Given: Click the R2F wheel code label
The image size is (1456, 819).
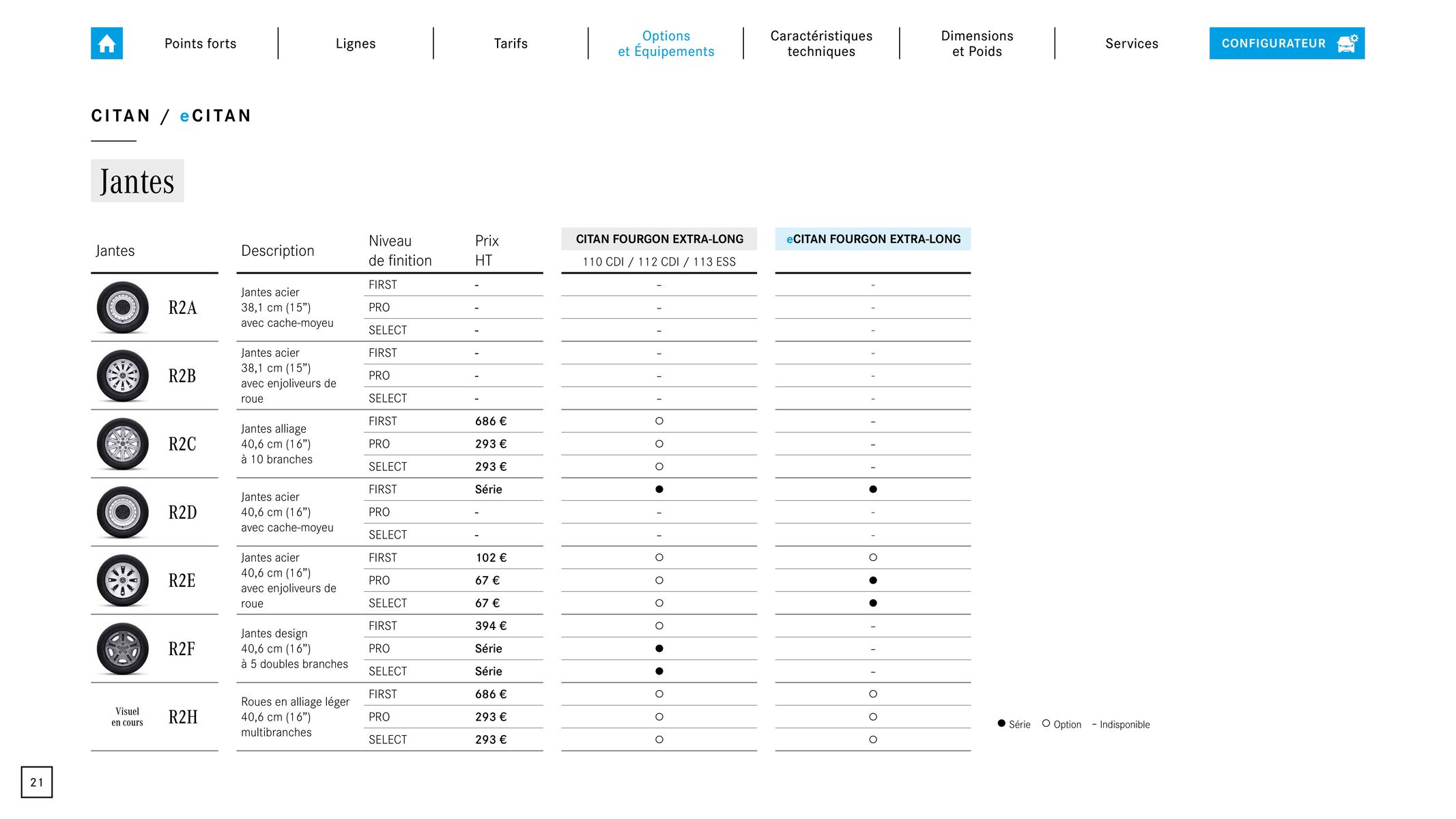Looking at the screenshot, I should (182, 648).
